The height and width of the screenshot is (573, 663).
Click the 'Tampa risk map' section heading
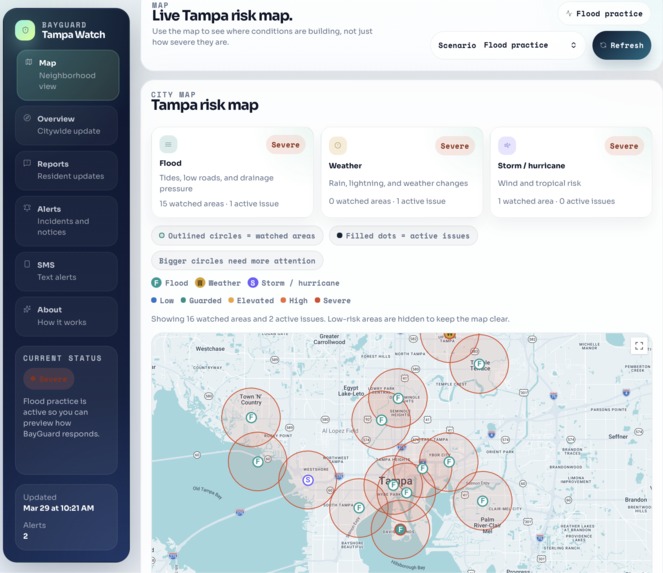click(x=205, y=105)
